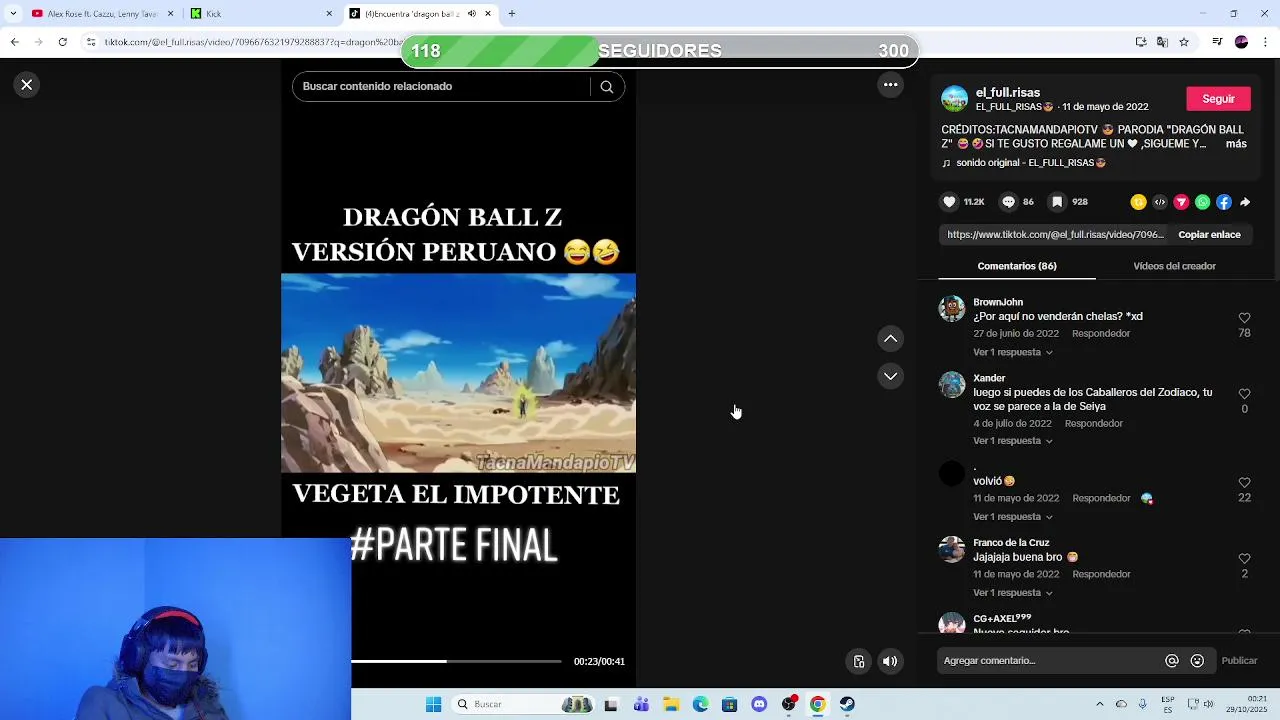Viewport: 1280px width, 720px height.
Task: Expand the reply under BrownJohn's comment
Action: coord(1013,352)
